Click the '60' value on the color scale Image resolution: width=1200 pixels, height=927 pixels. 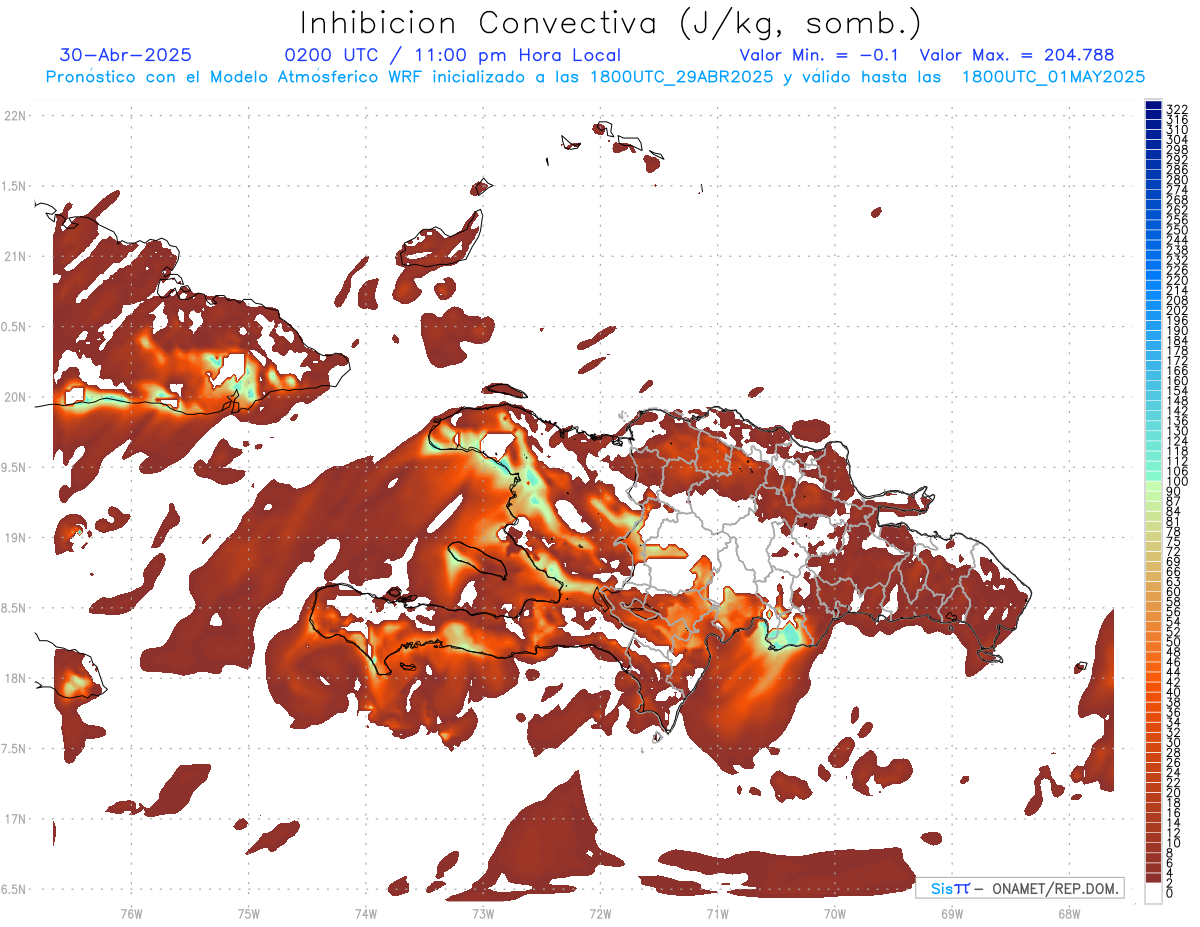(x=1173, y=592)
